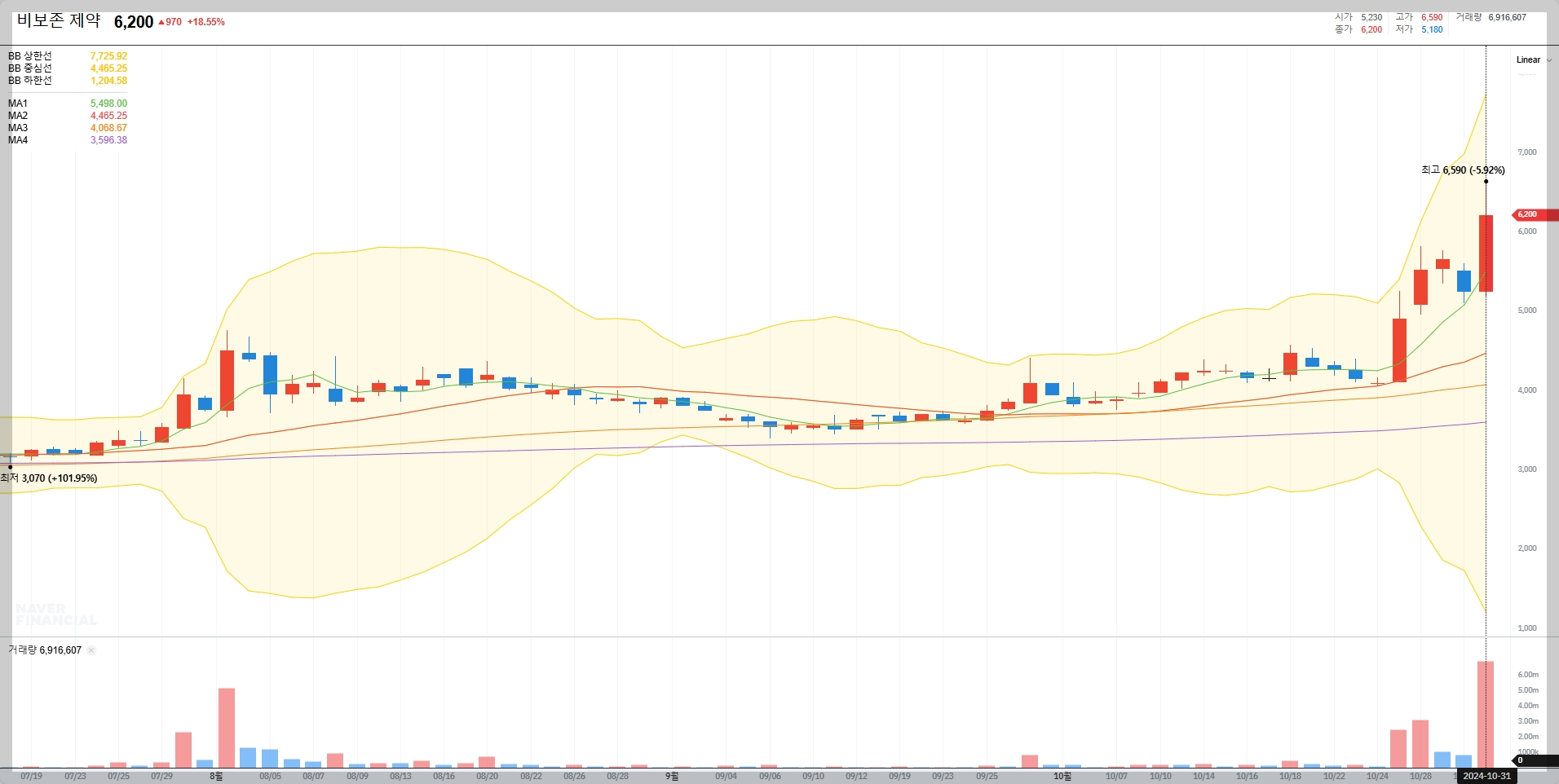The height and width of the screenshot is (784, 1559).
Task: Click the 최저 3,070 (+101.95%) low marker label
Action: [x=49, y=478]
